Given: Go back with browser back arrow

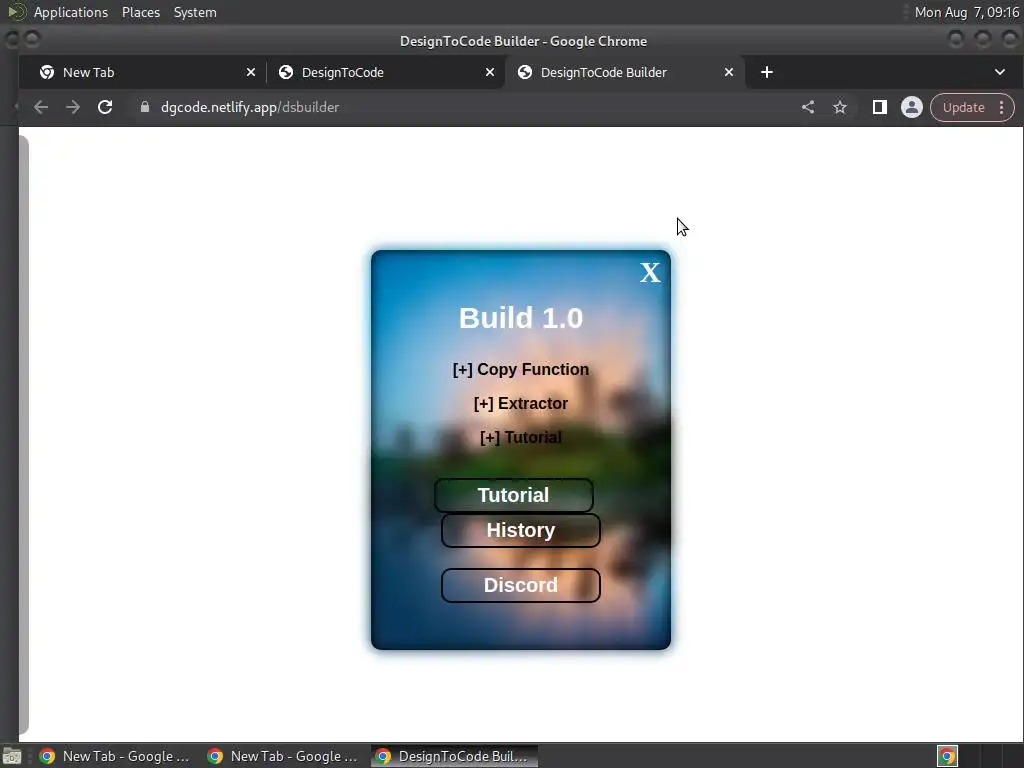Looking at the screenshot, I should 40,107.
